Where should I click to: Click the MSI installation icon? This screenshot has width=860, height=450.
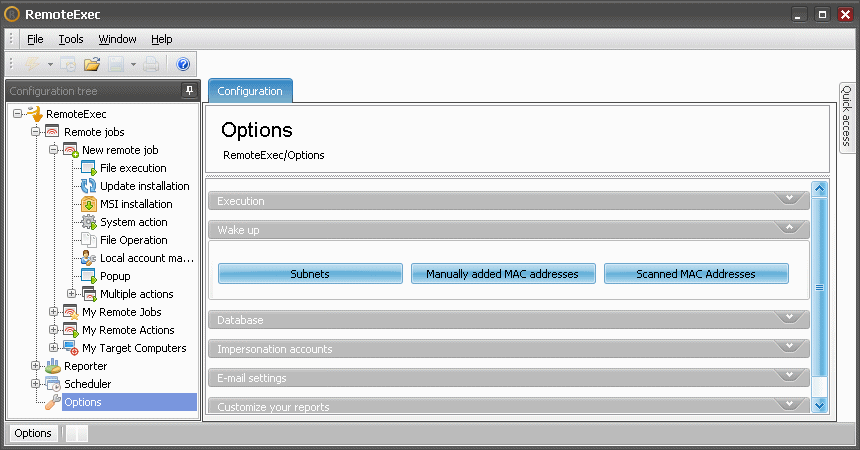coord(89,204)
